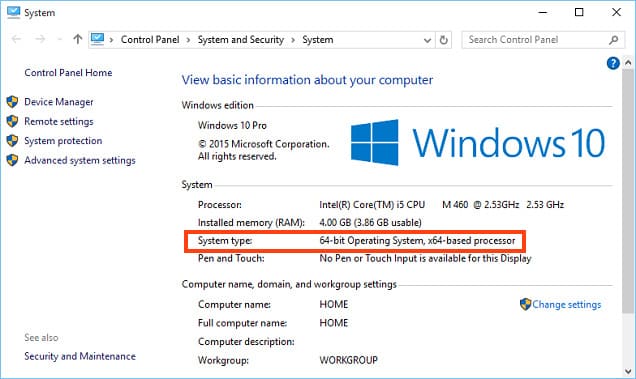Screen dimensions: 636x379
Task: Click the forward navigation arrow
Action: pos(40,39)
